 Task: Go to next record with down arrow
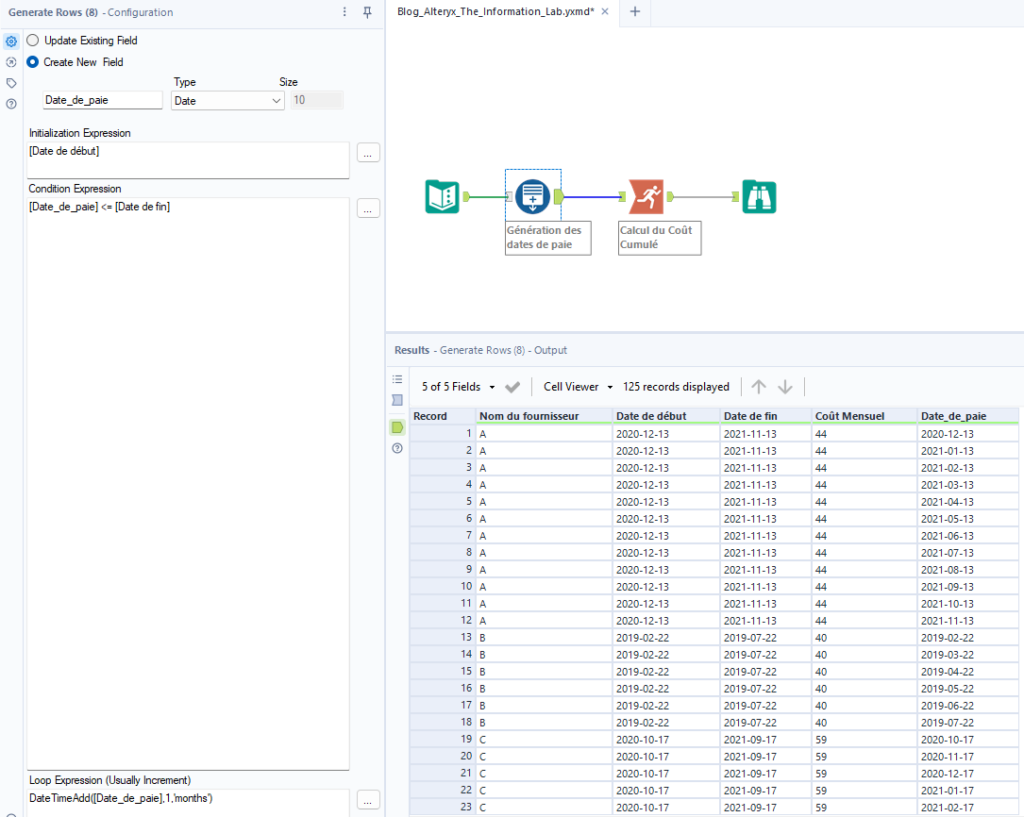[x=785, y=387]
